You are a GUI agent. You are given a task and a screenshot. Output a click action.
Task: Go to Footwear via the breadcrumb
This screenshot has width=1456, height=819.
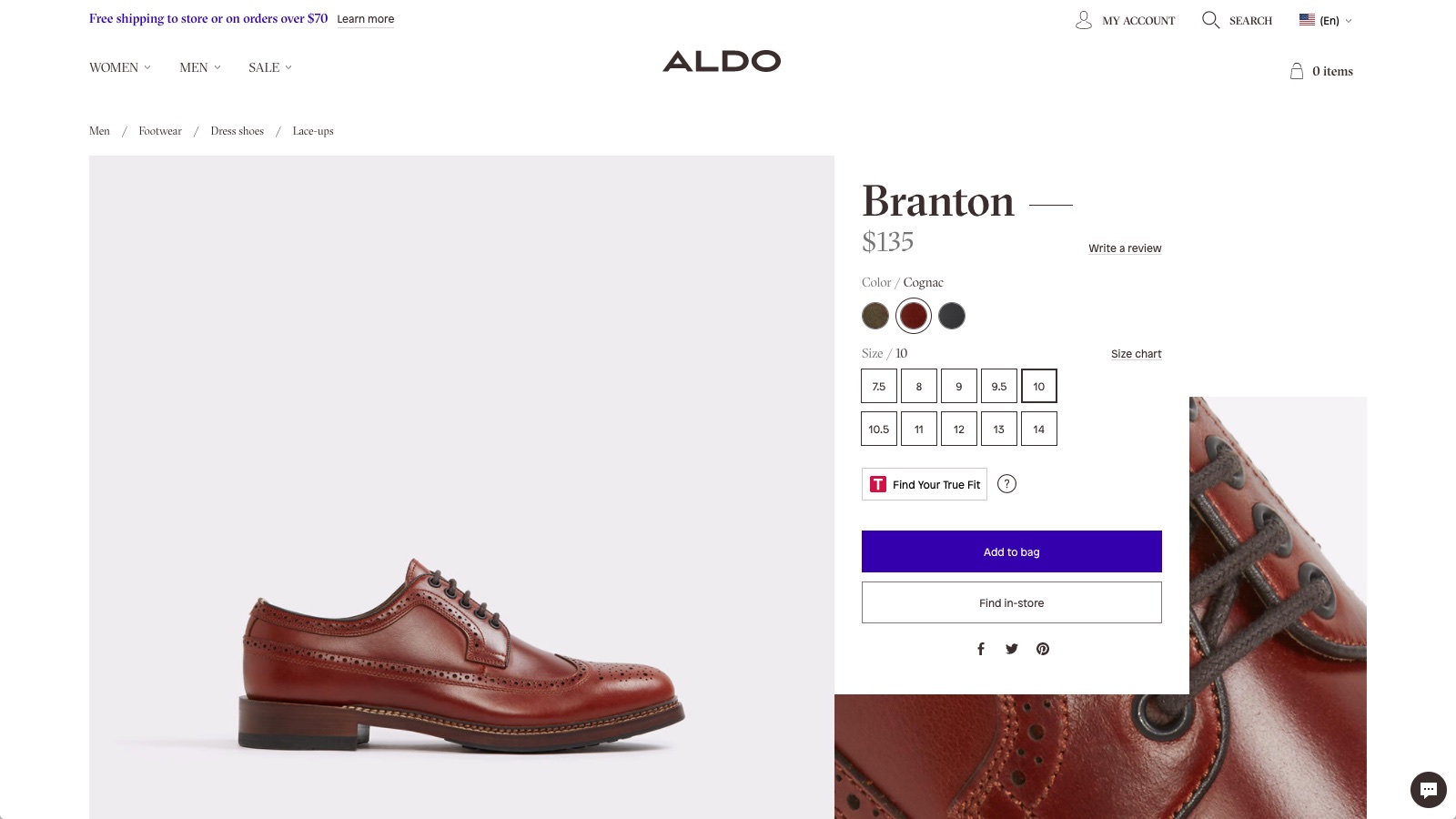pos(159,131)
